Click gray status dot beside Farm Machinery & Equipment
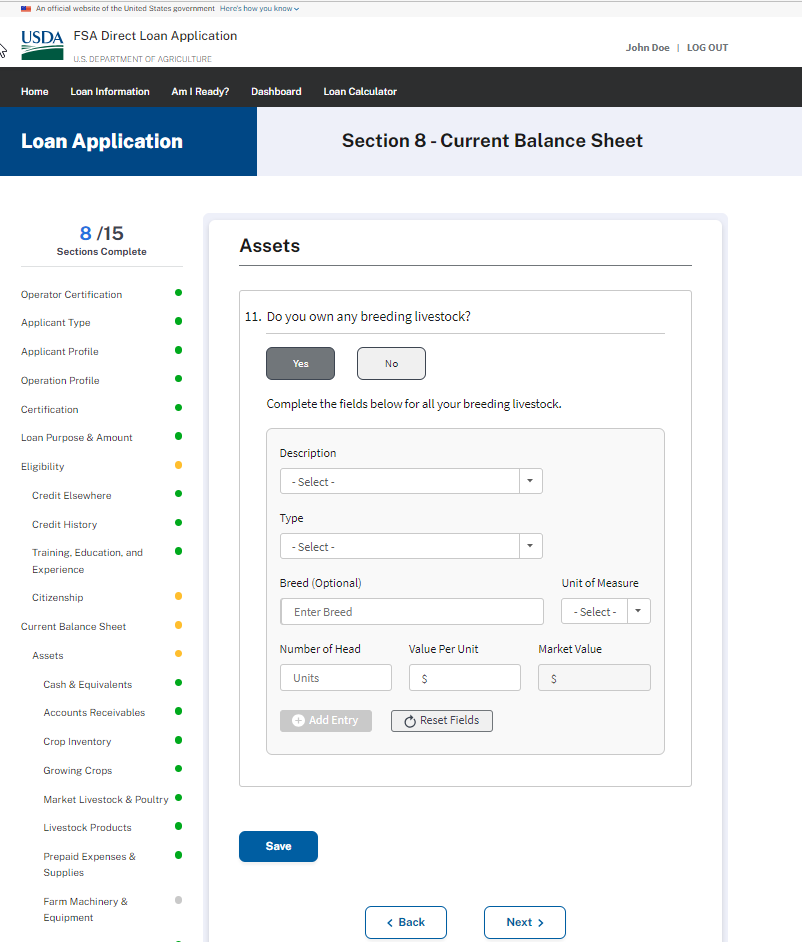 tap(178, 900)
